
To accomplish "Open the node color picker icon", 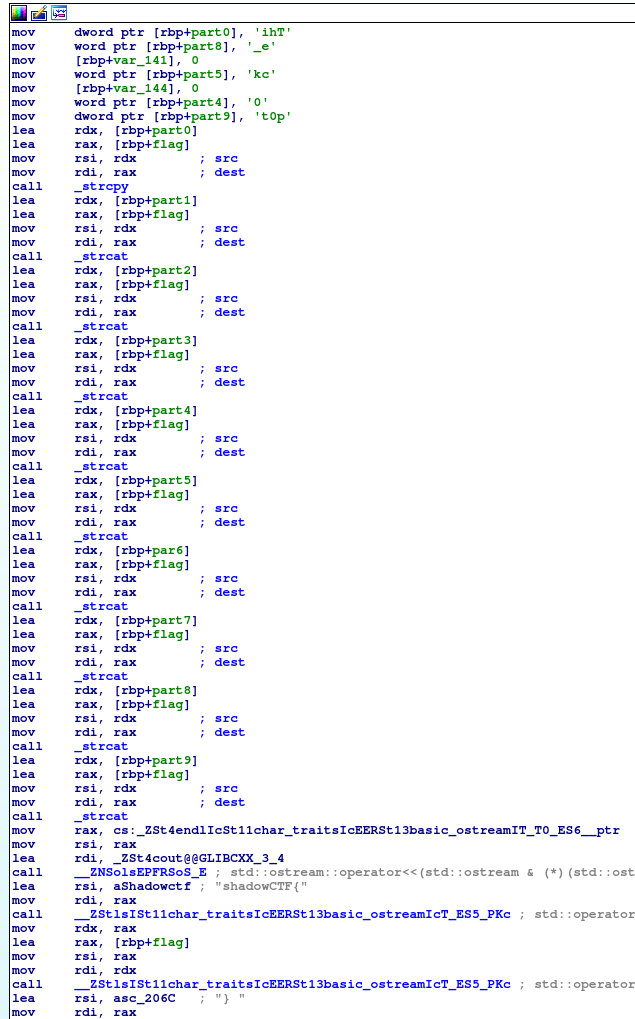I will (19, 13).
